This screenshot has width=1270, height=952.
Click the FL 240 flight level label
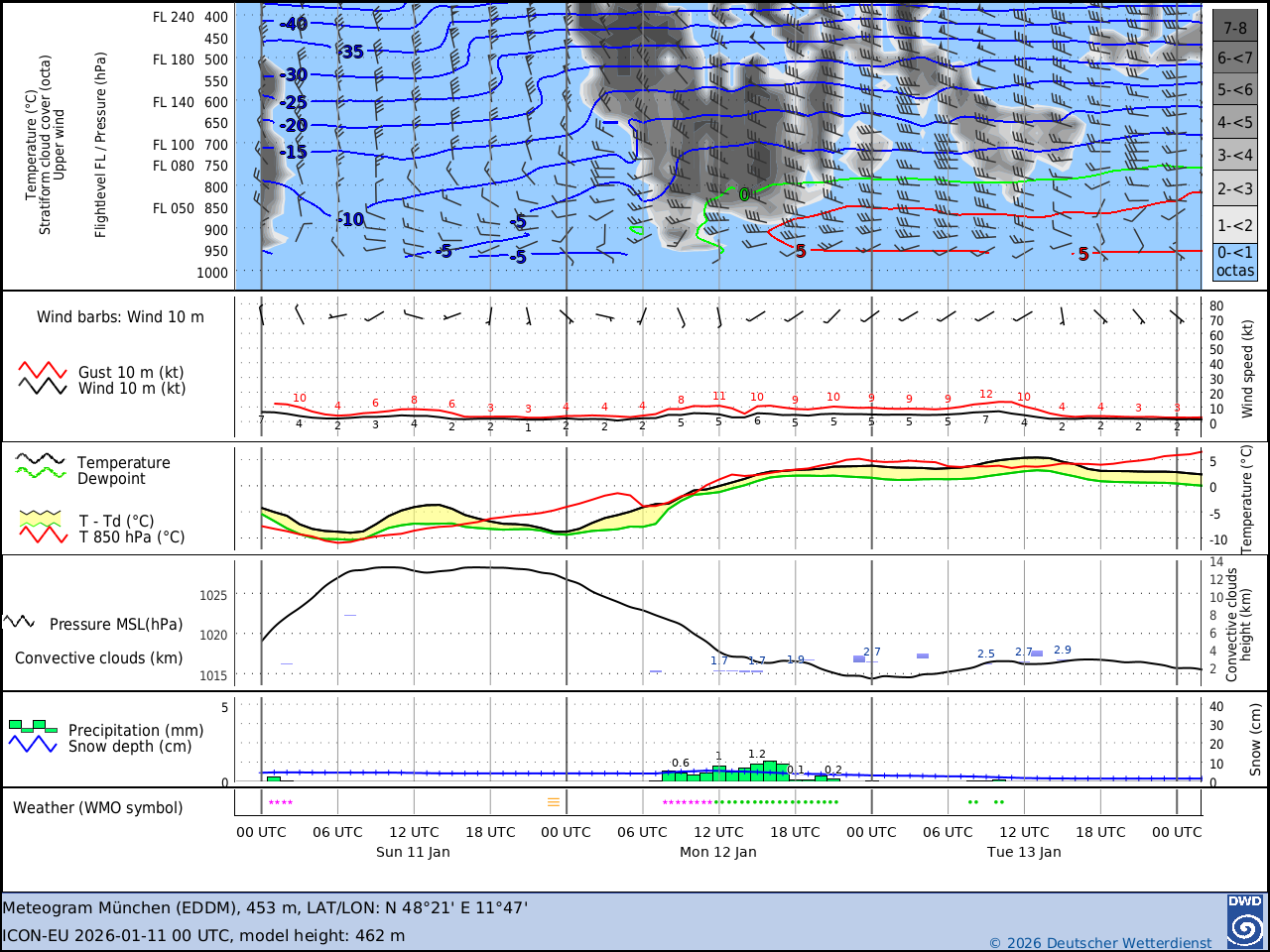click(x=174, y=17)
